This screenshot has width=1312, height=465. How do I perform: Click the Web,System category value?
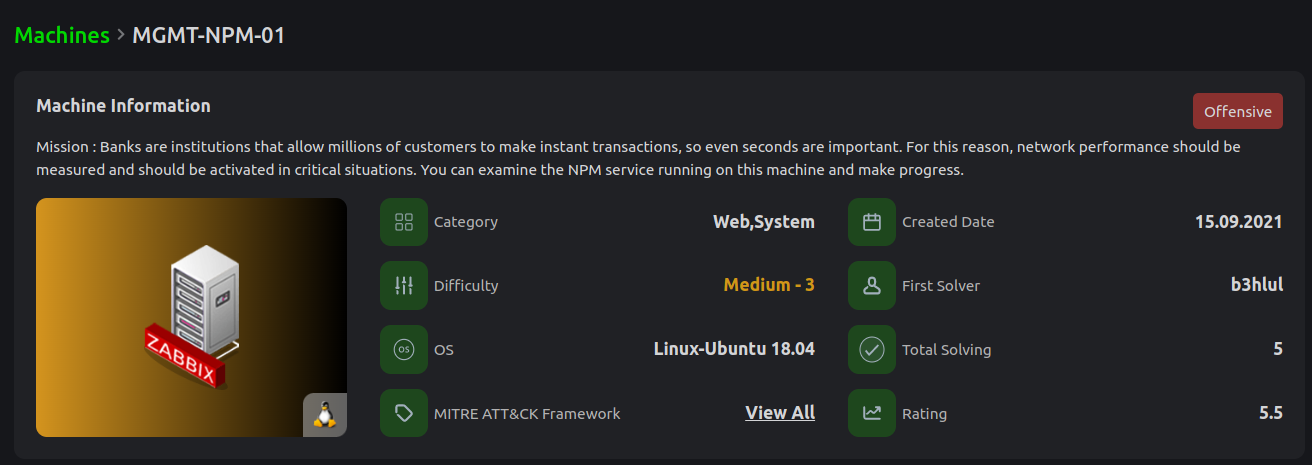point(763,222)
